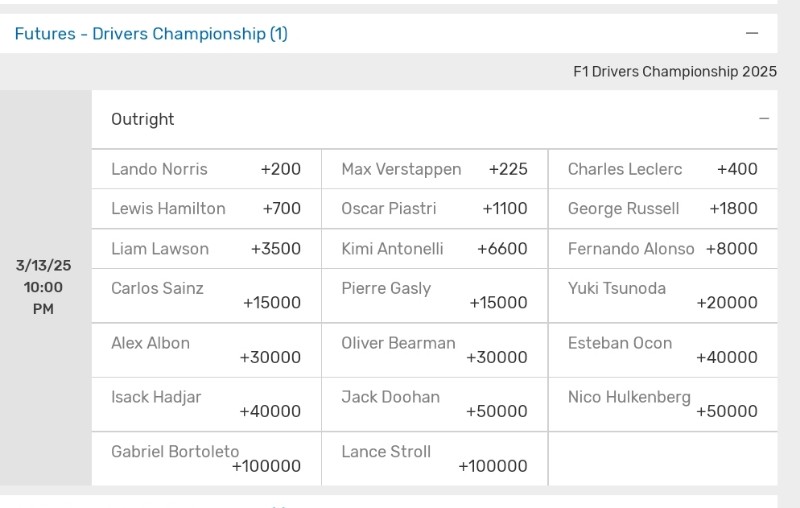The image size is (800, 508).
Task: Select Max Verstappen at +225
Action: click(x=435, y=169)
